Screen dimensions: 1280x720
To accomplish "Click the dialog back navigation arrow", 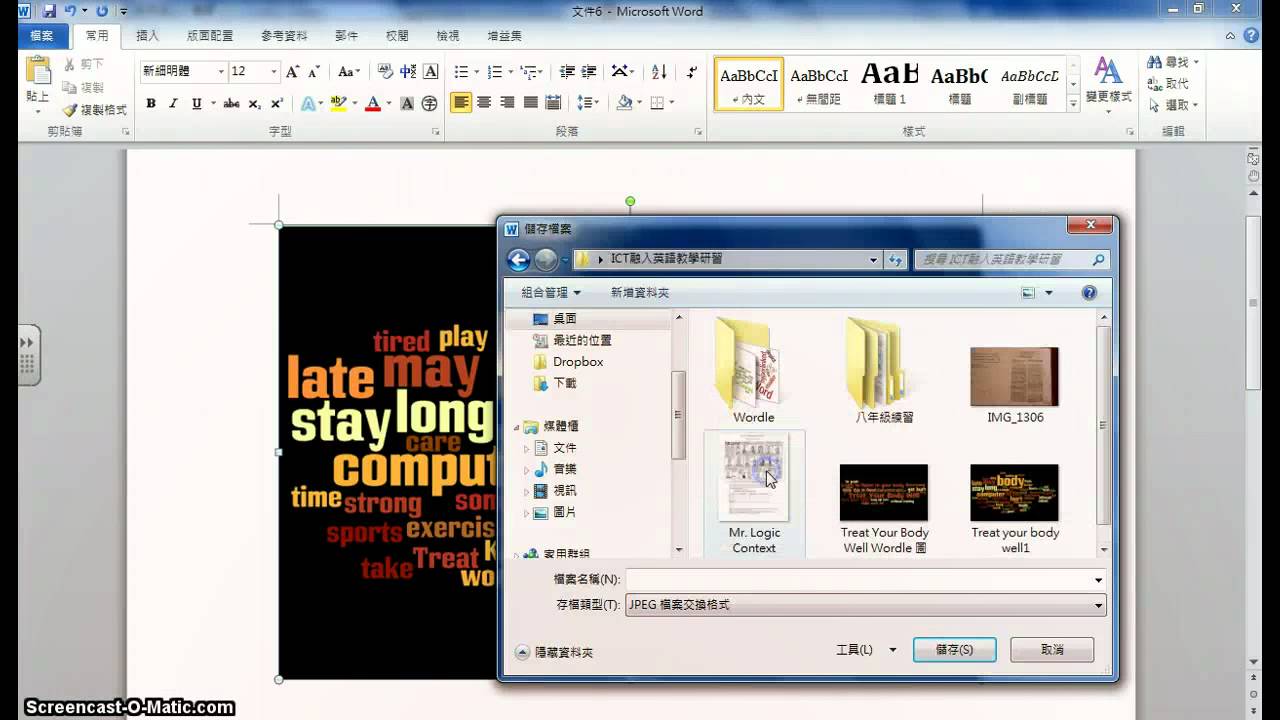I will [x=518, y=260].
